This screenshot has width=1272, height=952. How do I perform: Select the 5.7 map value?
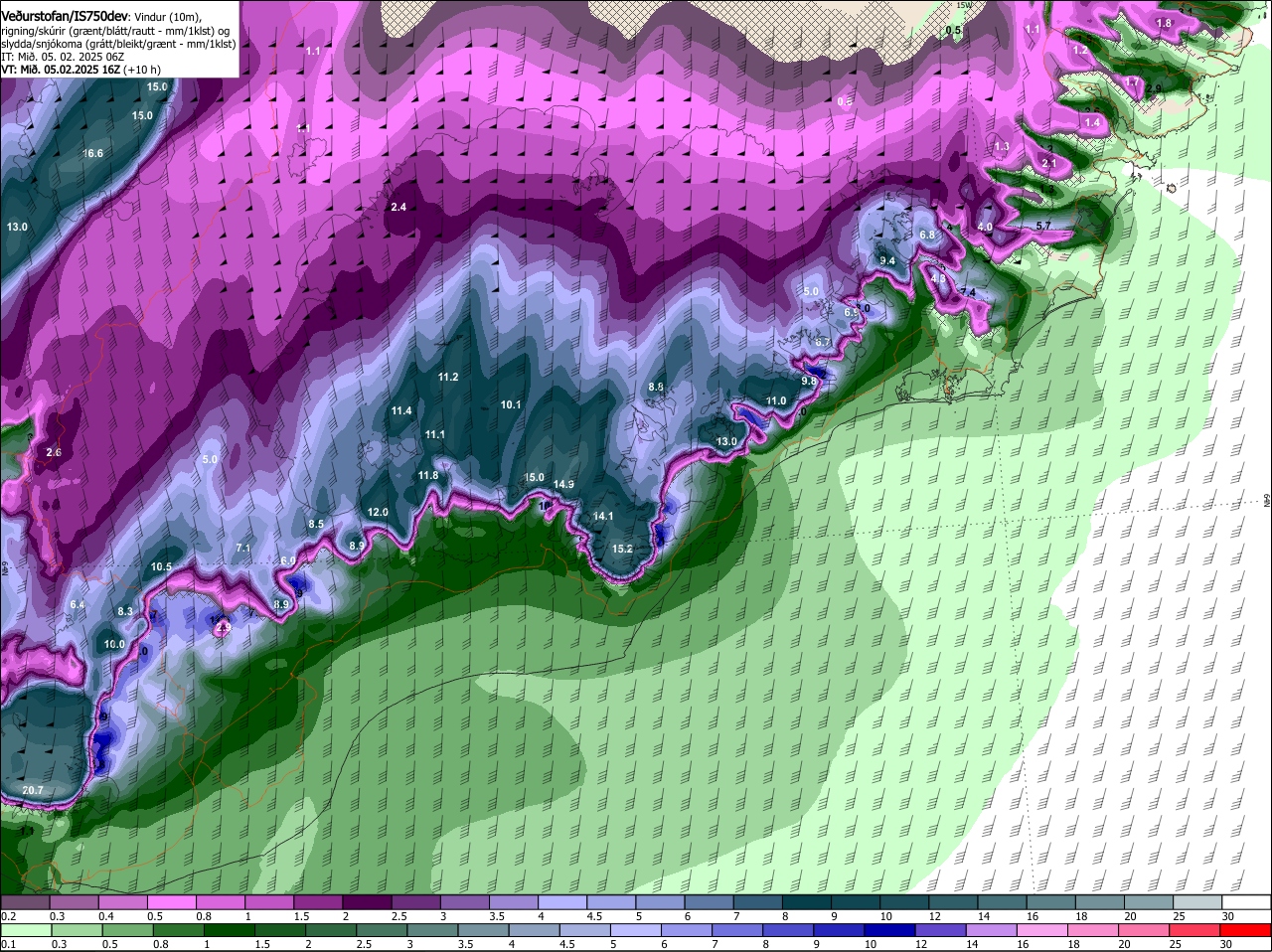click(x=1043, y=227)
